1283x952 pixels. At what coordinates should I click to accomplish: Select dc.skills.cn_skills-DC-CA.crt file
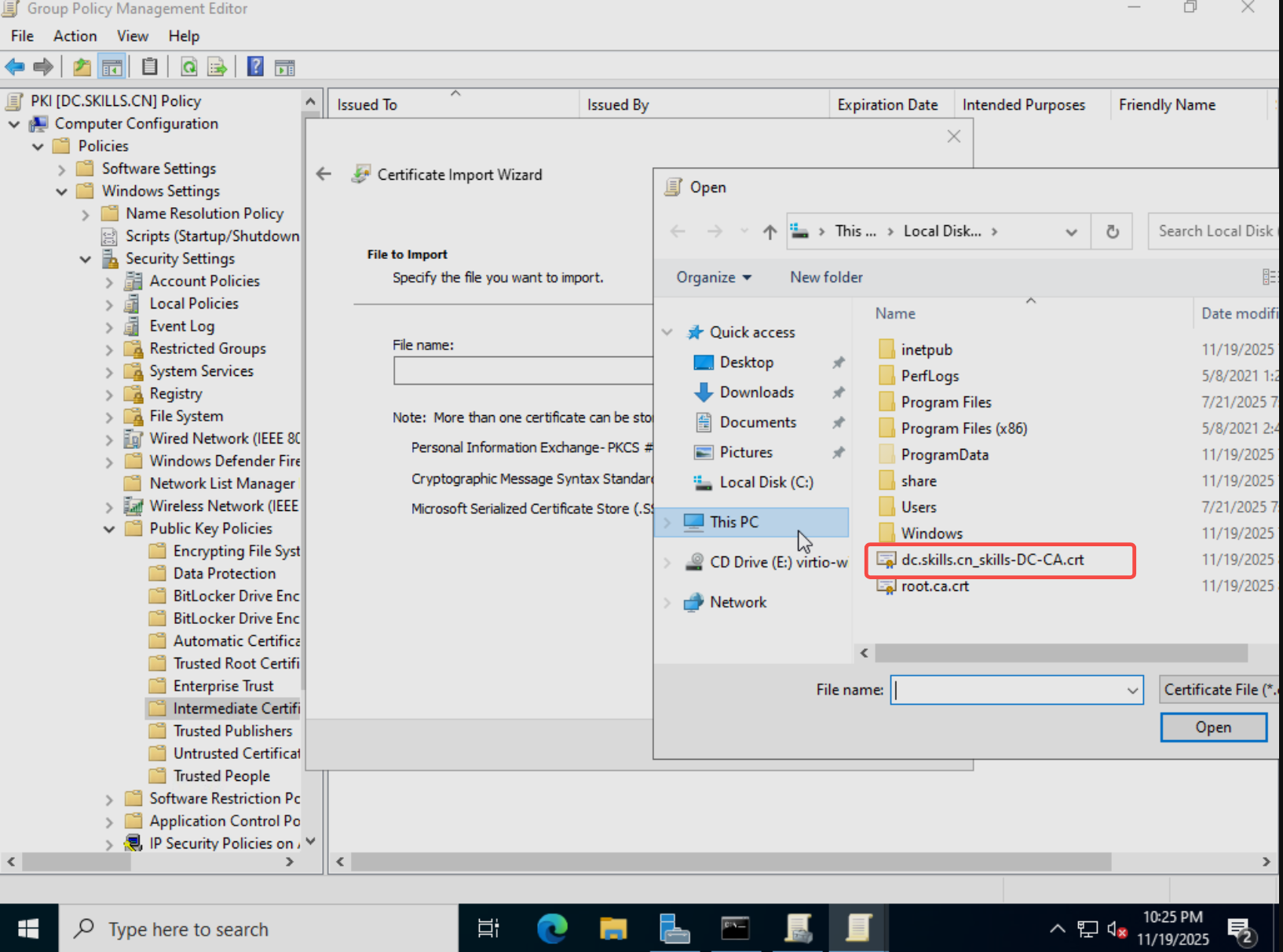992,560
